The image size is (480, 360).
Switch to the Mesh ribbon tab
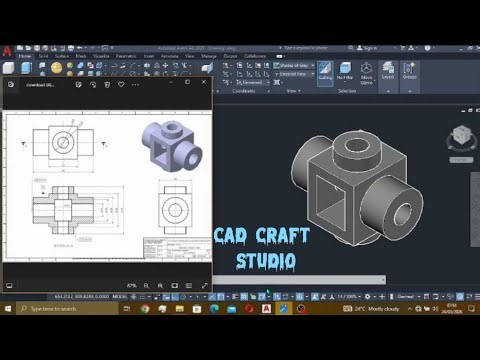pyautogui.click(x=81, y=56)
